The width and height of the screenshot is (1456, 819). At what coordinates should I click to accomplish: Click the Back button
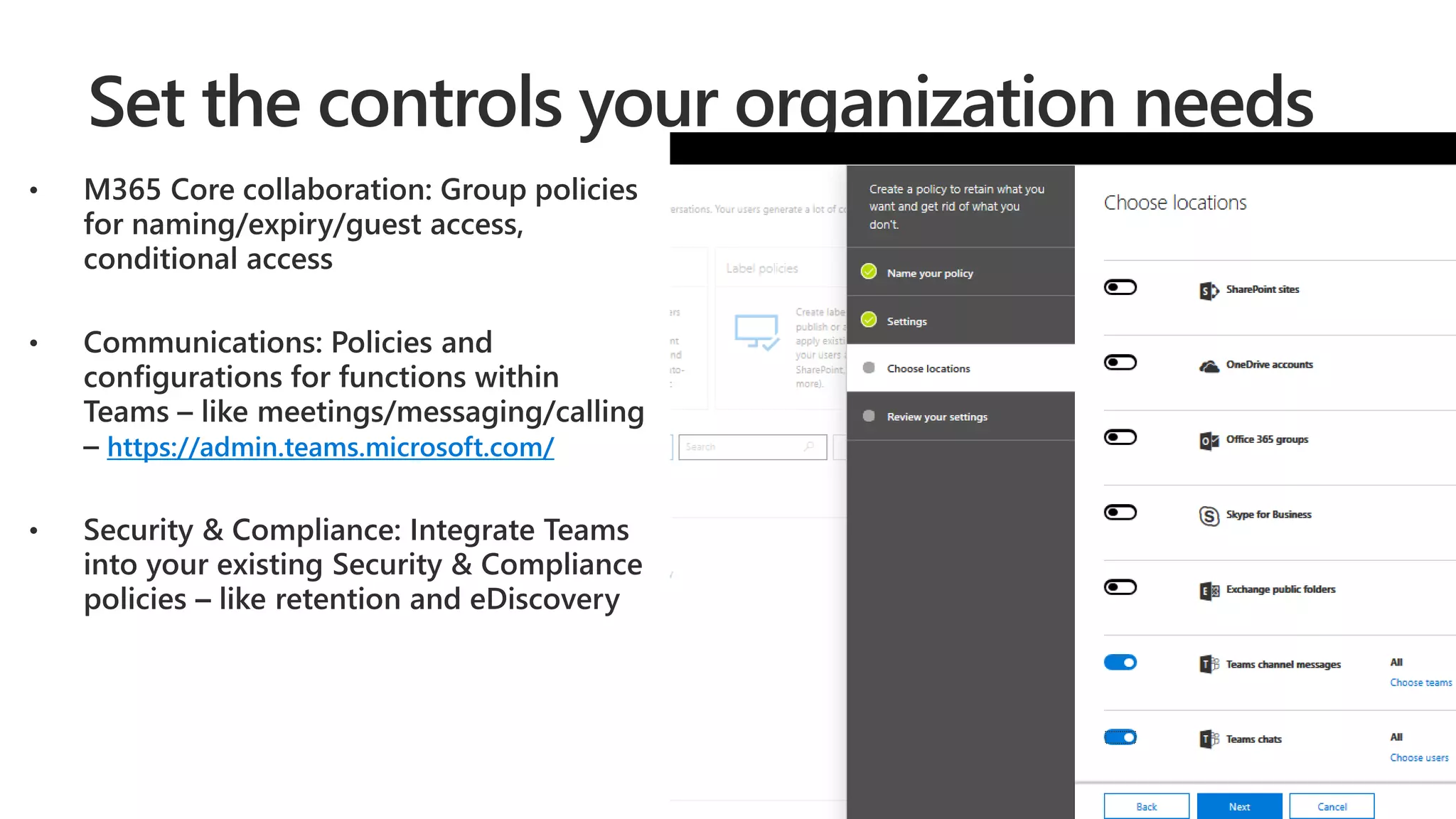[x=1146, y=806]
